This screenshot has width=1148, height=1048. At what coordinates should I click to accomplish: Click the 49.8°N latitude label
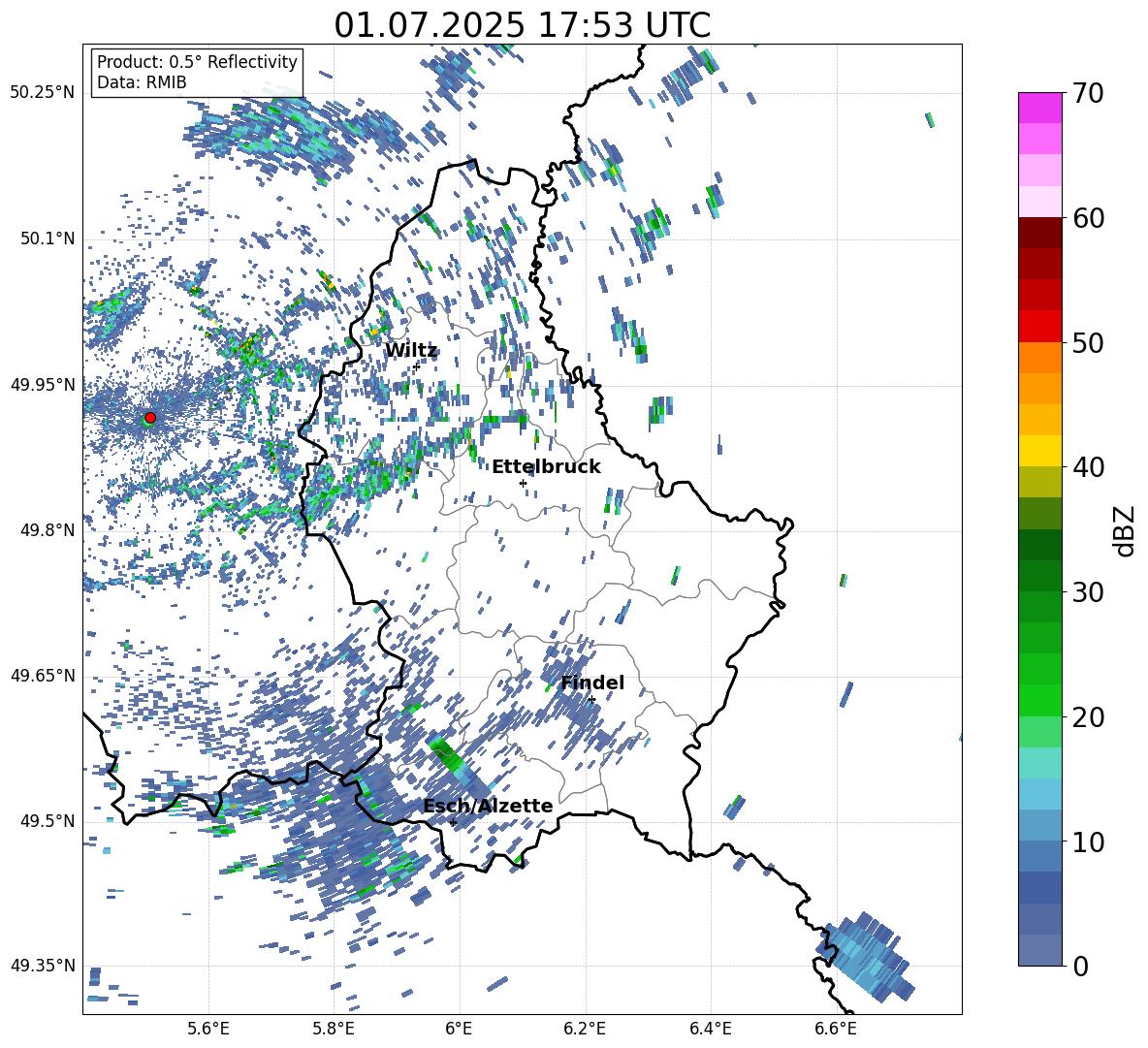pyautogui.click(x=48, y=529)
